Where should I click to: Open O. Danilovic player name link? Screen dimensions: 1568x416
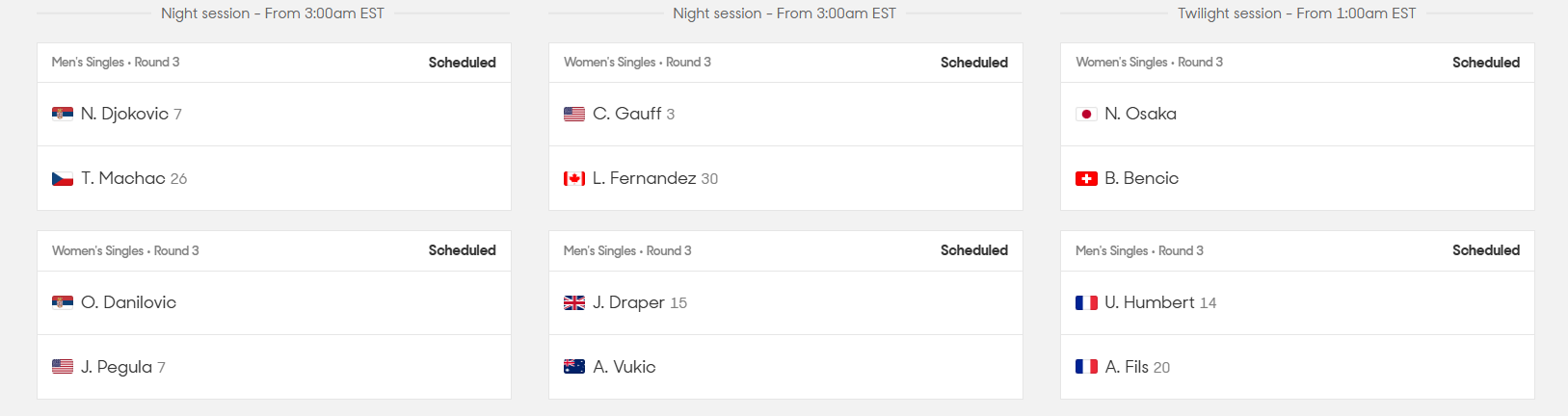coord(128,302)
